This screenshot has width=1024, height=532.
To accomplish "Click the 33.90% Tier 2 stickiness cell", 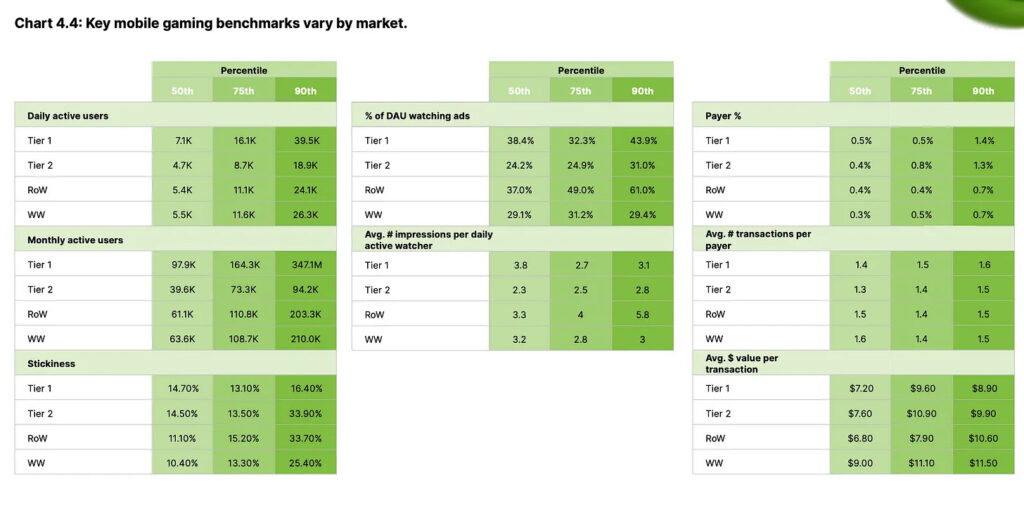I will click(304, 414).
